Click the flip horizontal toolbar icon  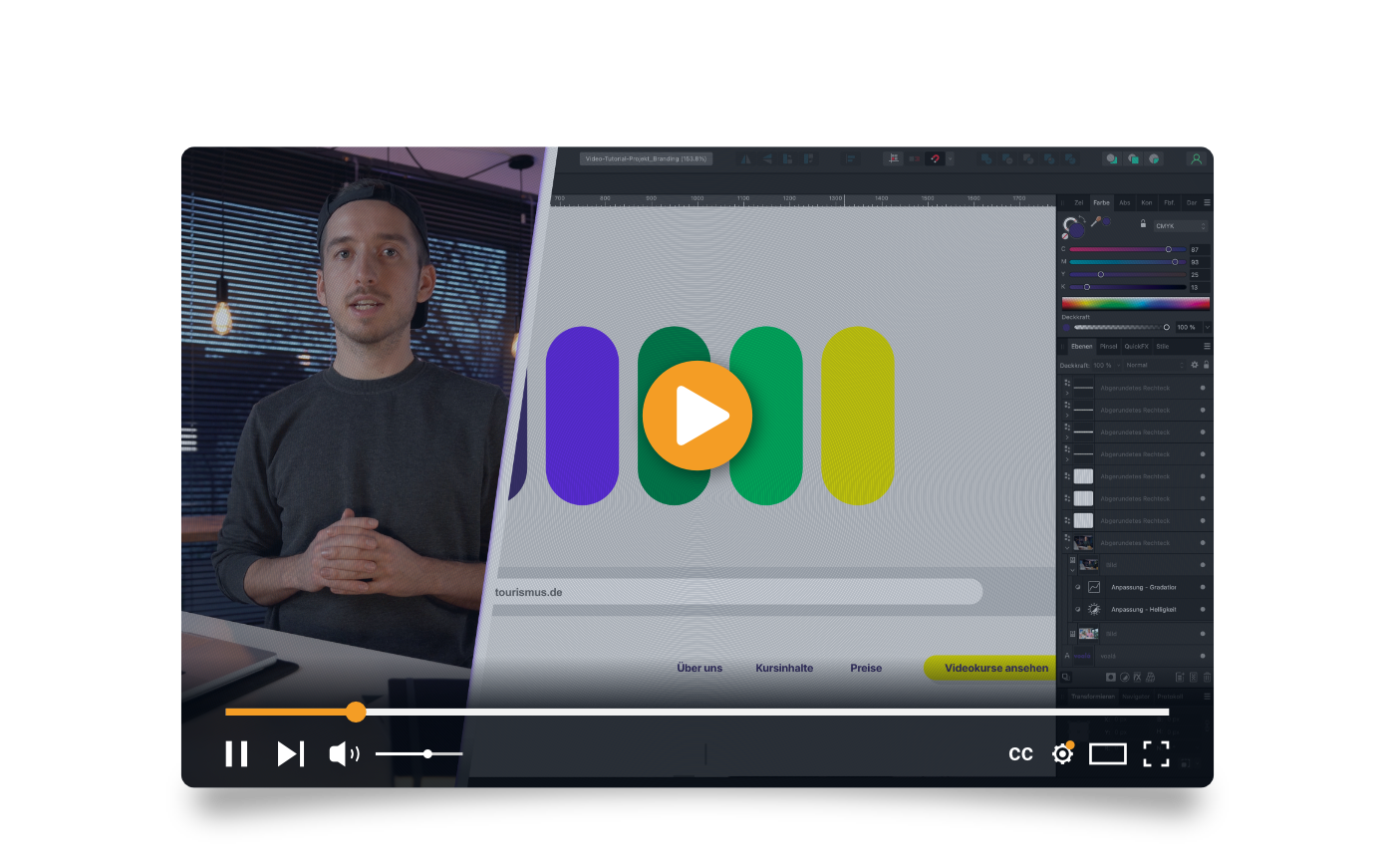[x=745, y=159]
